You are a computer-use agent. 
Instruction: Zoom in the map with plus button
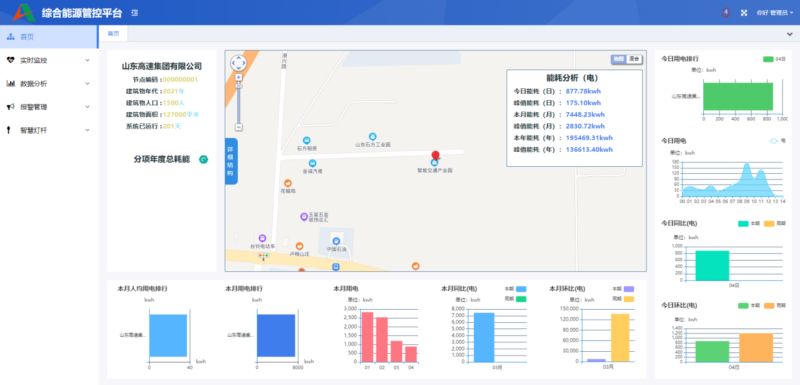[239, 77]
